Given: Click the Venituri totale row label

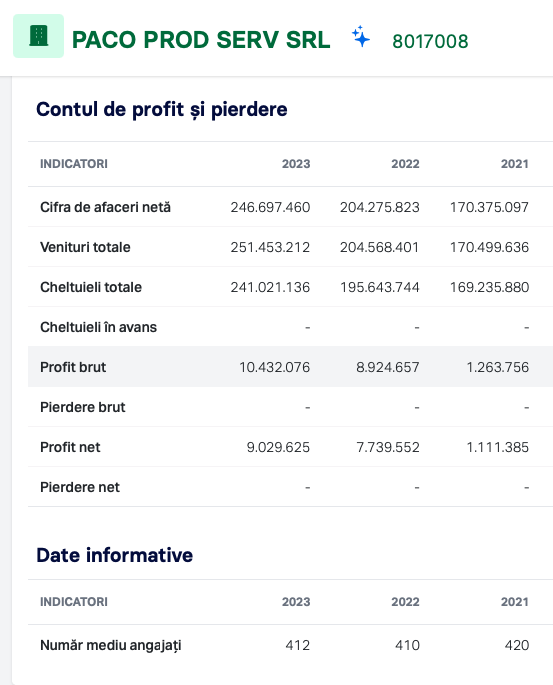Looking at the screenshot, I should (85, 247).
